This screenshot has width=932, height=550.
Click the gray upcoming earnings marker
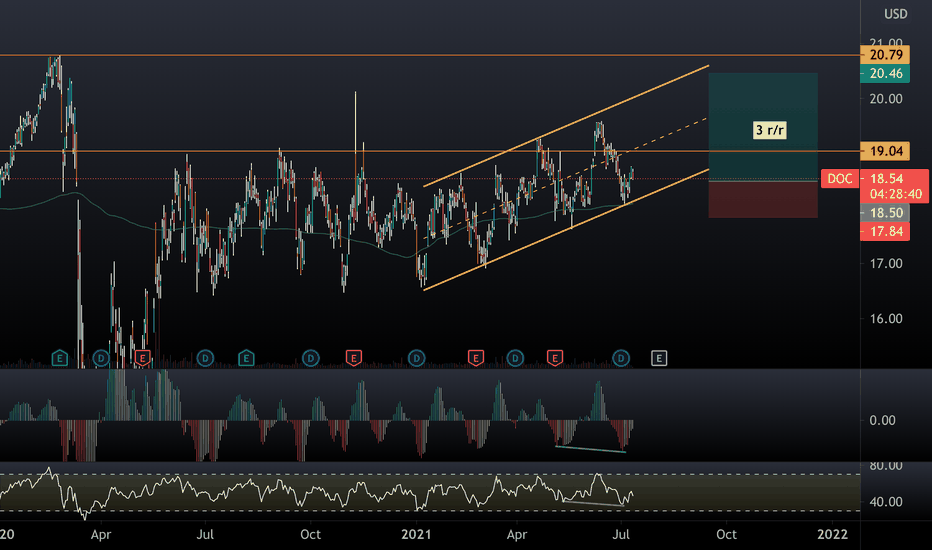pyautogui.click(x=659, y=358)
